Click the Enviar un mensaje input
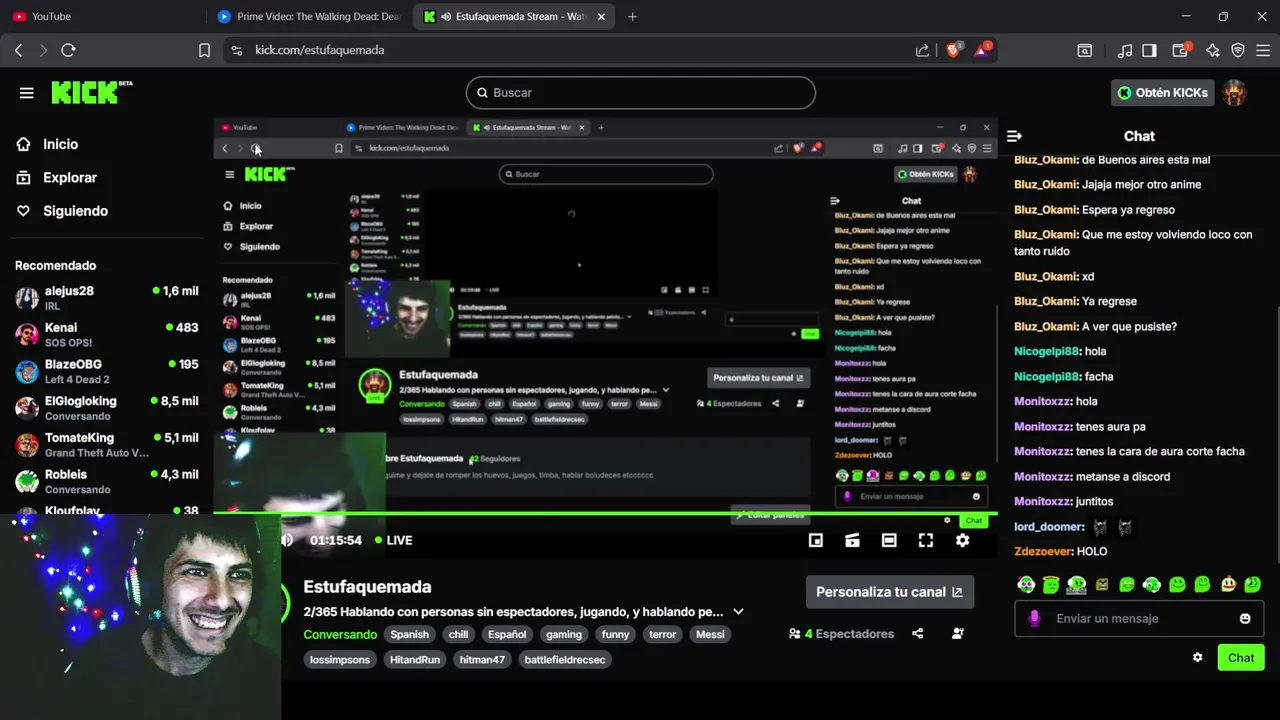Viewport: 1280px width, 720px height. click(x=1139, y=618)
